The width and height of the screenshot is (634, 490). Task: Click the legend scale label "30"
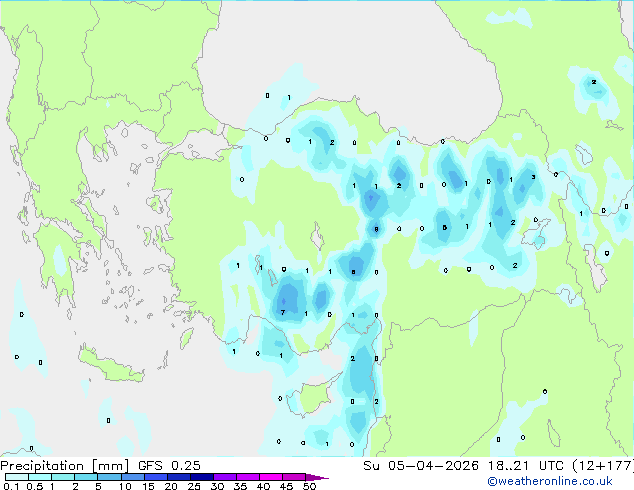(217, 486)
